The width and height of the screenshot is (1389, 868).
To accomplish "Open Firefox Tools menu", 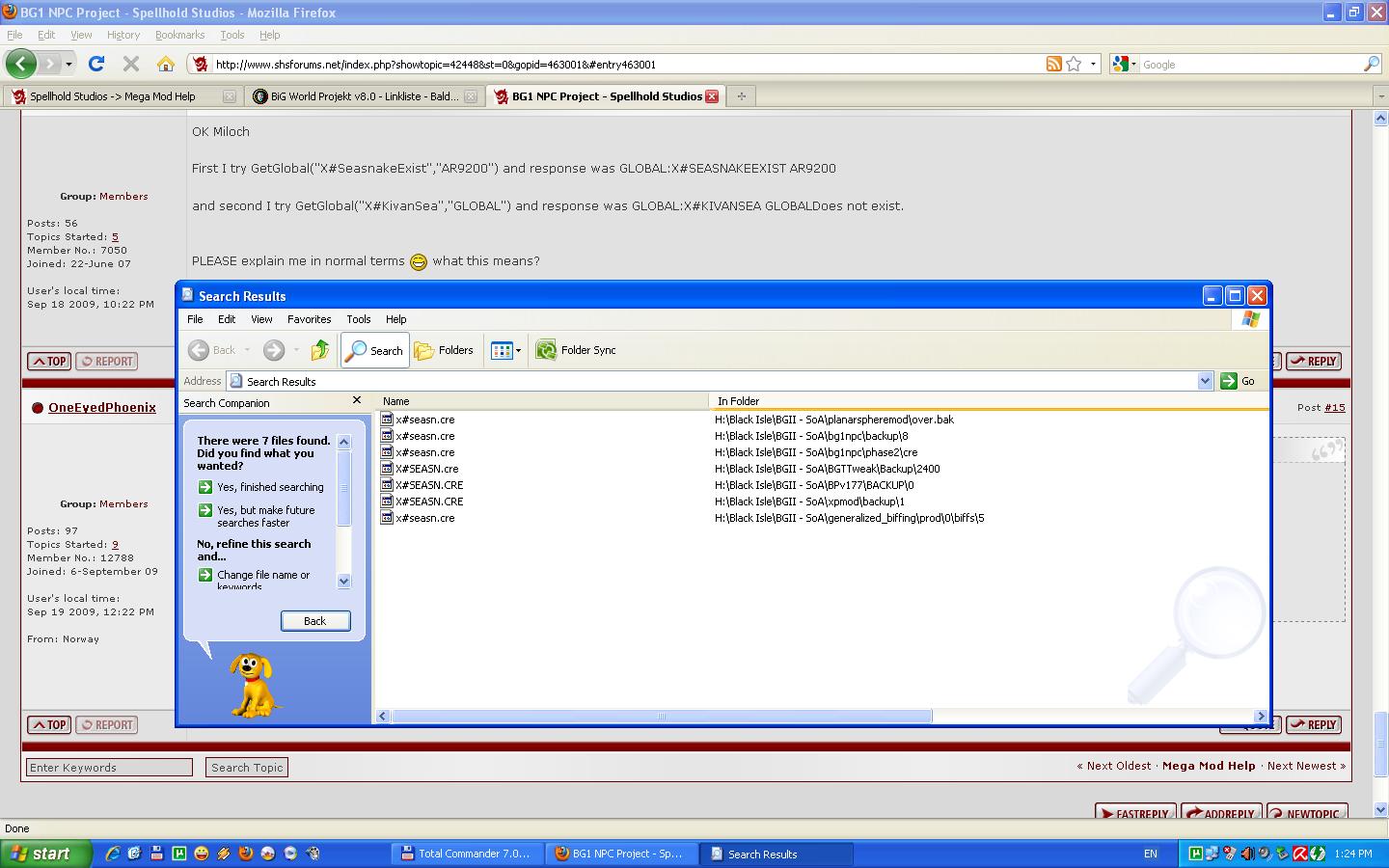I will pos(231,35).
